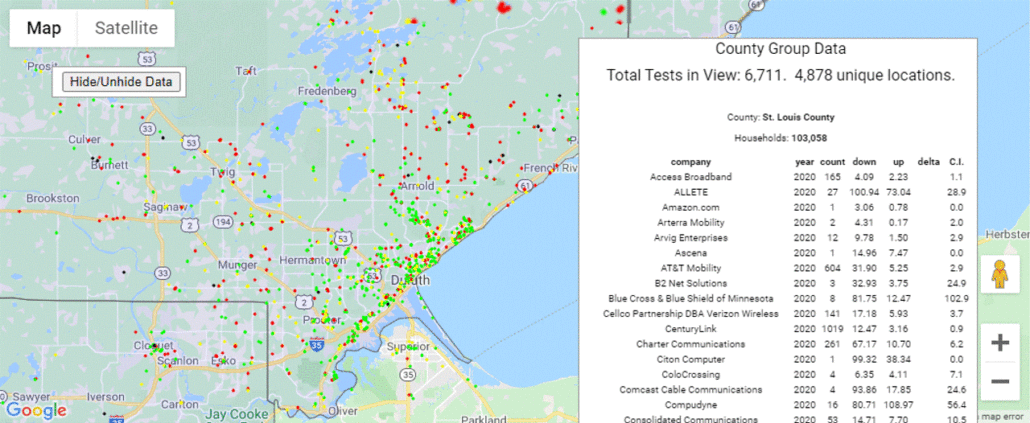The image size is (1030, 423).
Task: Click ALLETE download speed 100.94
Action: point(864,192)
